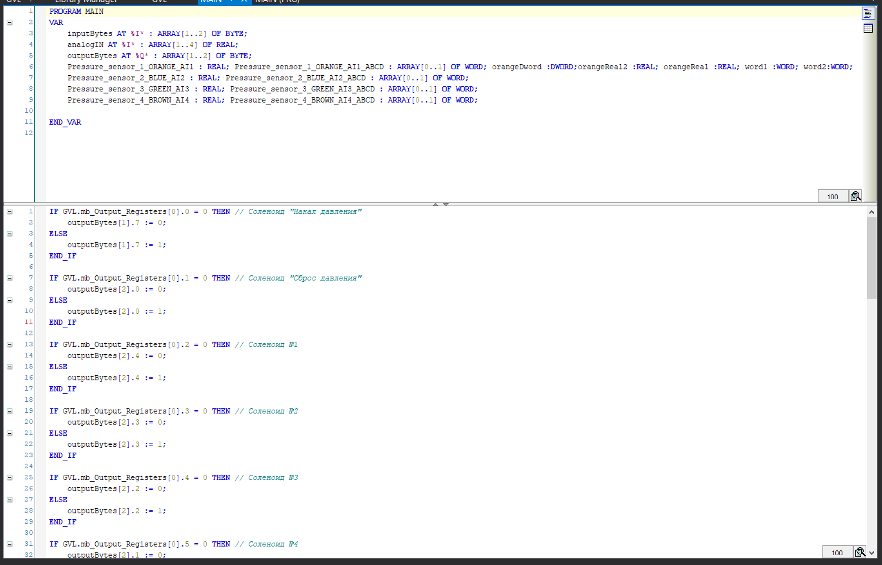The height and width of the screenshot is (565, 882).
Task: Click END_IF on code line 29
Action: point(62,522)
